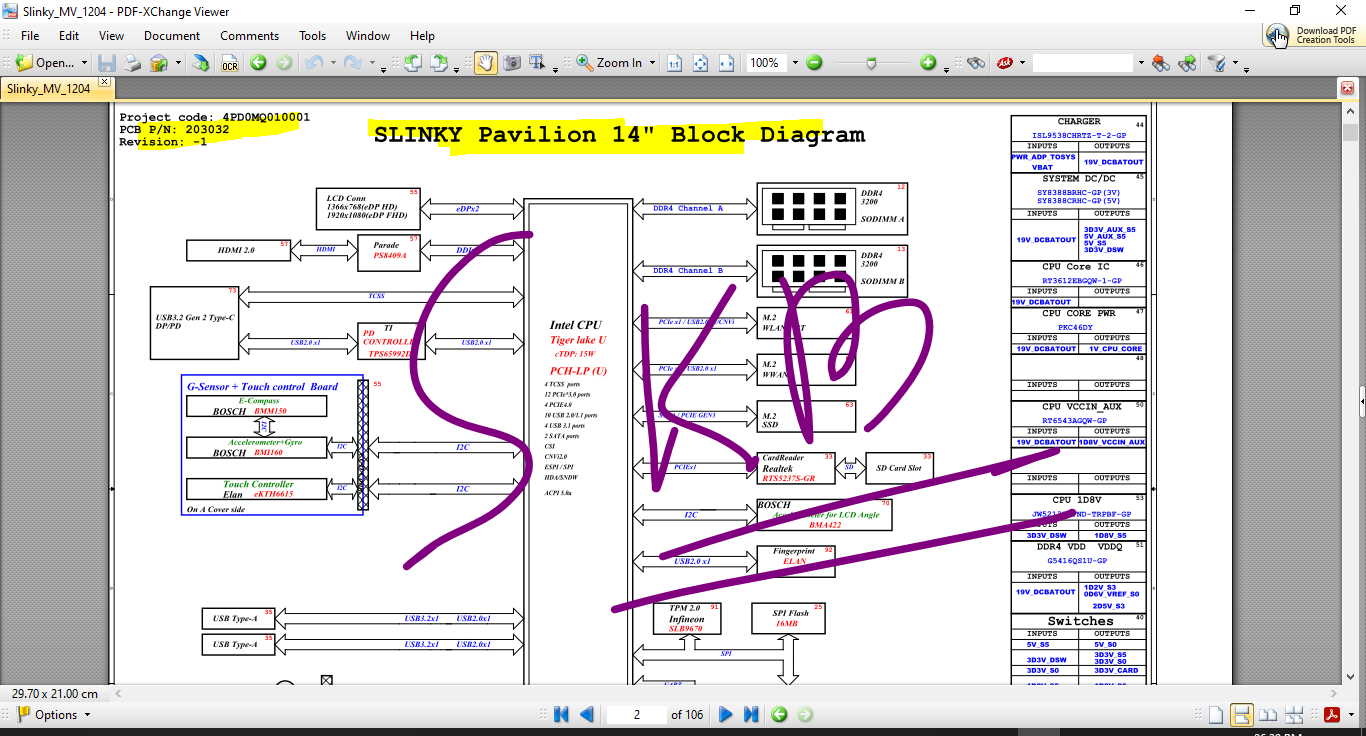Click the green Zoom Out minus button

tap(814, 63)
